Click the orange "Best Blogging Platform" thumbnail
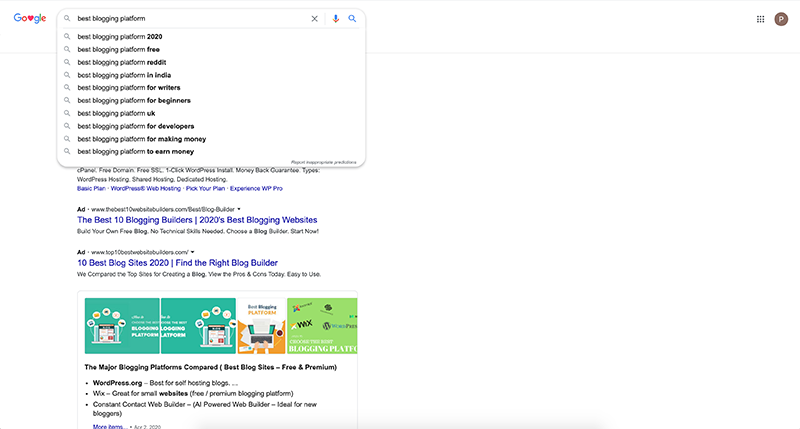This screenshot has height=429, width=800. 261,326
